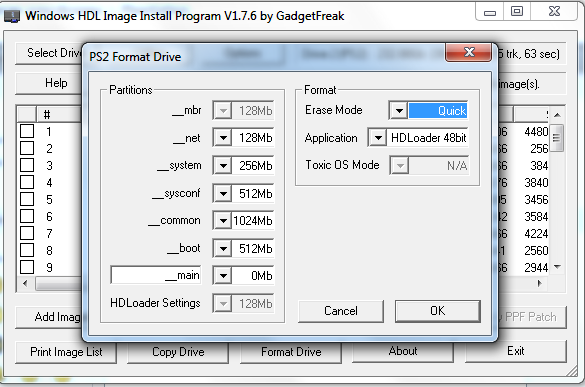Viewport: 585px width, 387px height.
Task: Tick the checkbox for image row 1
Action: (27, 131)
